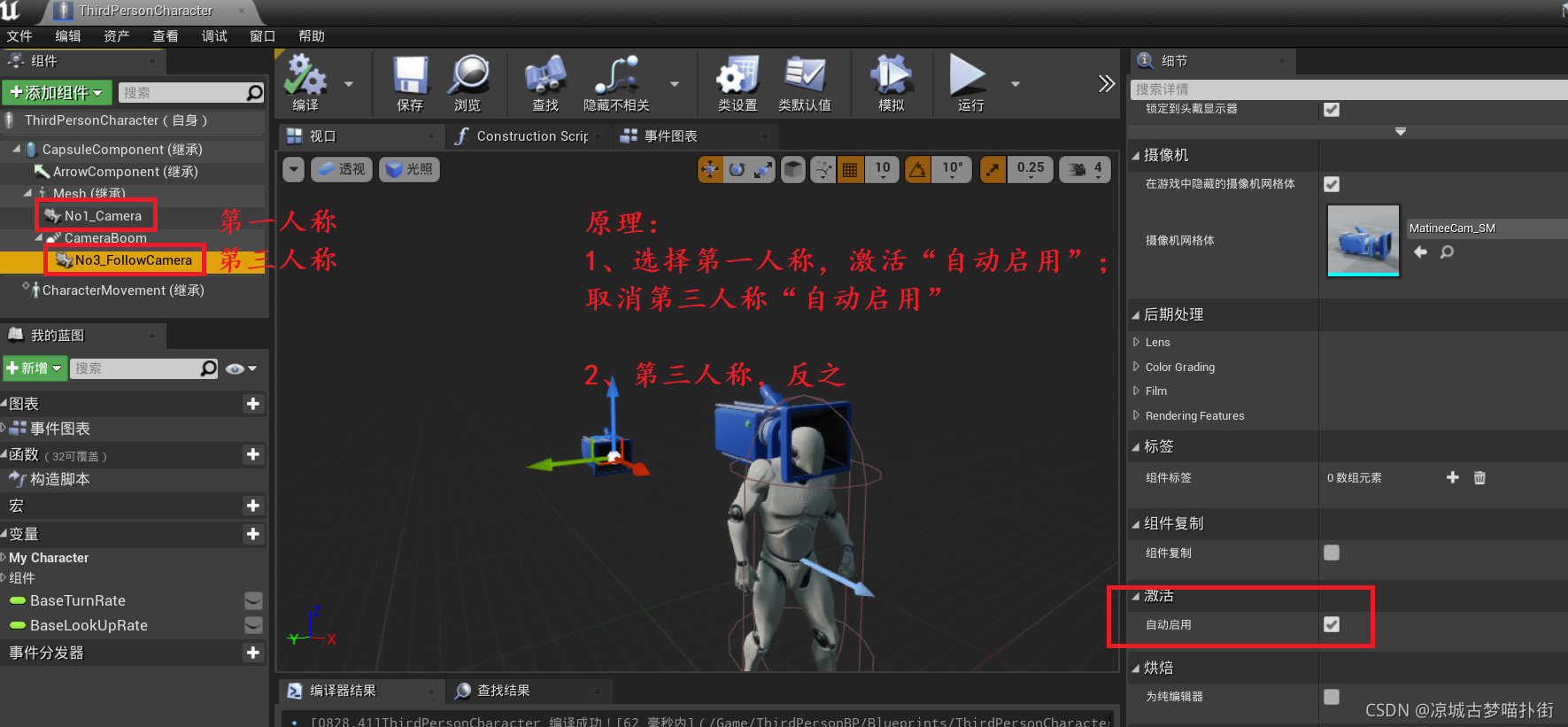
Task: Adjust camera speed 4 setting
Action: coord(1085,169)
